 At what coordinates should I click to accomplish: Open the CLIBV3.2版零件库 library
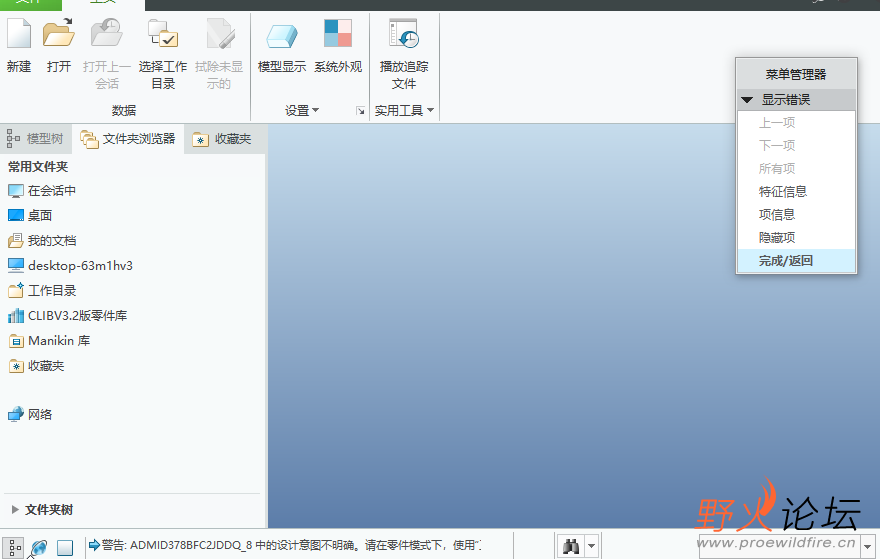(x=67, y=315)
